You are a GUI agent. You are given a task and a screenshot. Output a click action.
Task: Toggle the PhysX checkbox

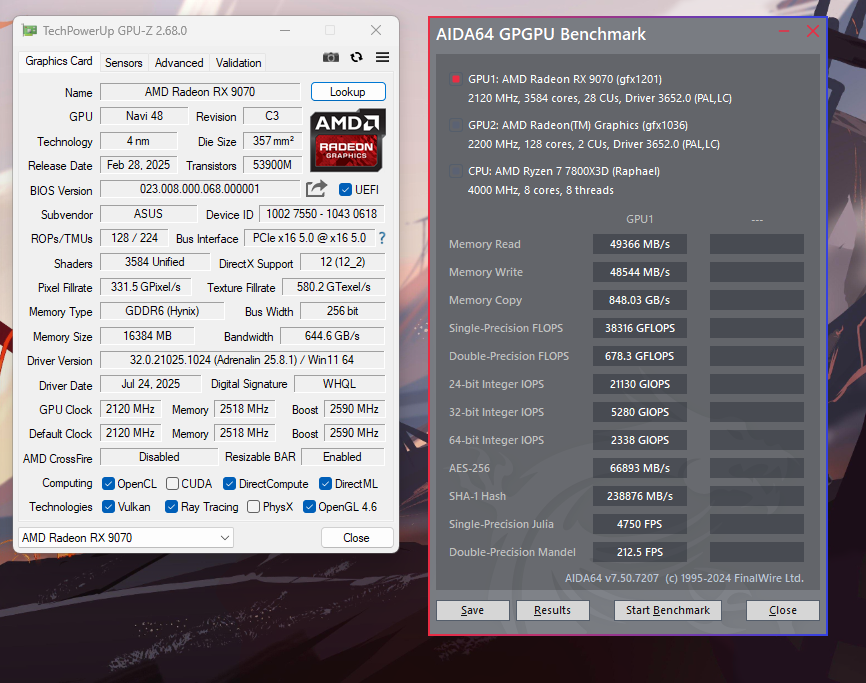tap(254, 507)
